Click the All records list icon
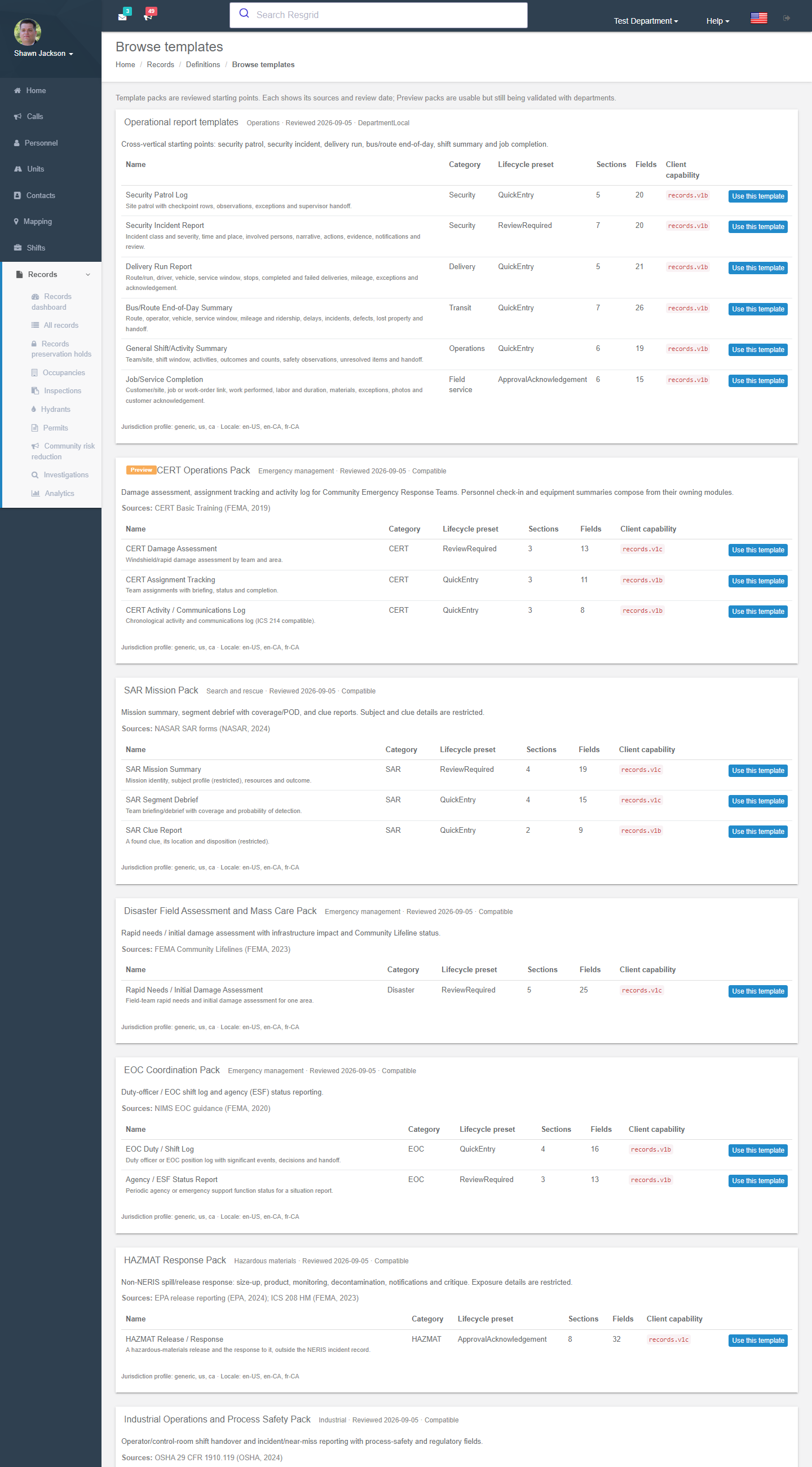This screenshot has height=1467, width=812. click(36, 325)
